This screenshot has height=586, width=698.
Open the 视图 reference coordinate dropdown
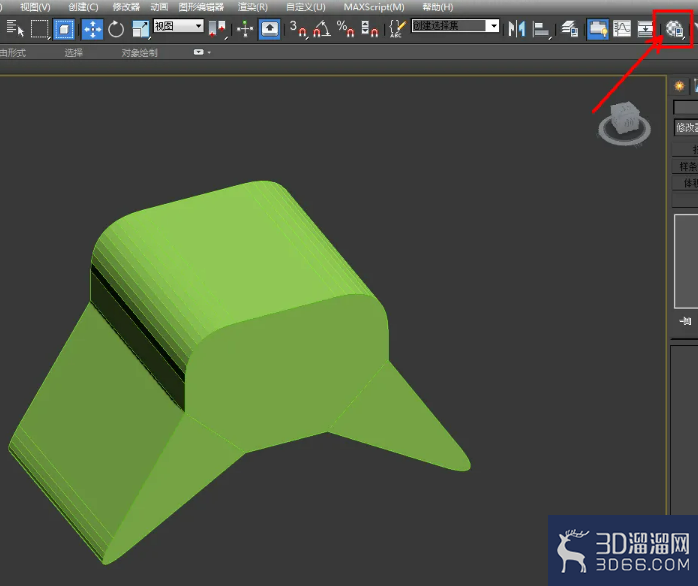pyautogui.click(x=179, y=26)
